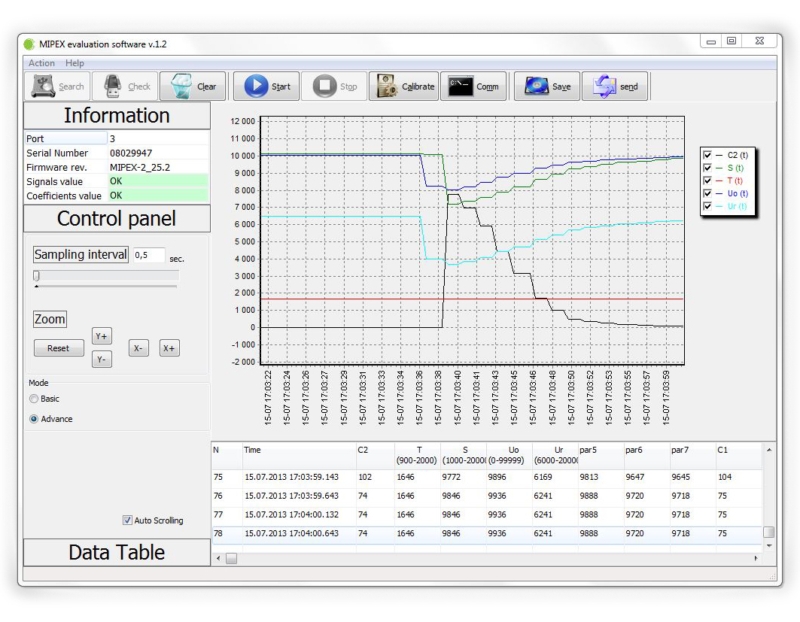Open the Calibrate tool icon
Screen dimensions: 800x622
(387, 86)
